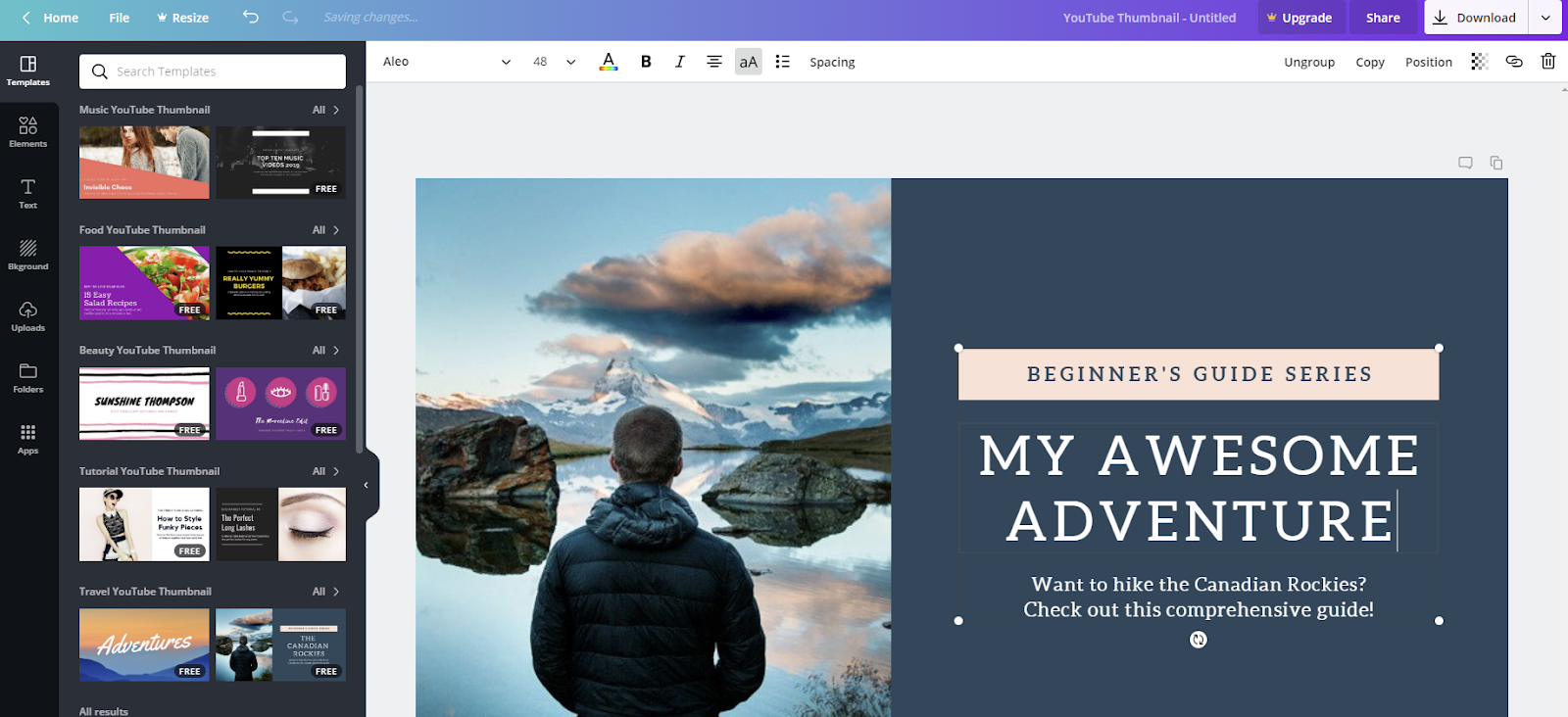Image resolution: width=1568 pixels, height=717 pixels.
Task: Select the Top Ten Music Videos template
Action: (x=281, y=163)
